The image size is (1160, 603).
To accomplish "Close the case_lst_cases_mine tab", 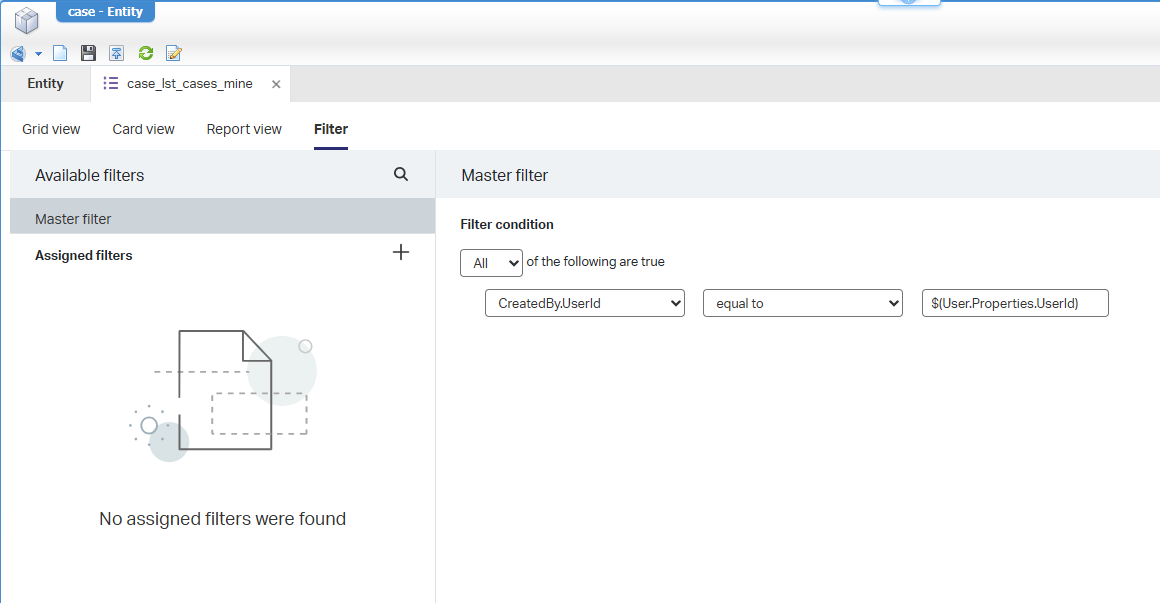I will (276, 84).
